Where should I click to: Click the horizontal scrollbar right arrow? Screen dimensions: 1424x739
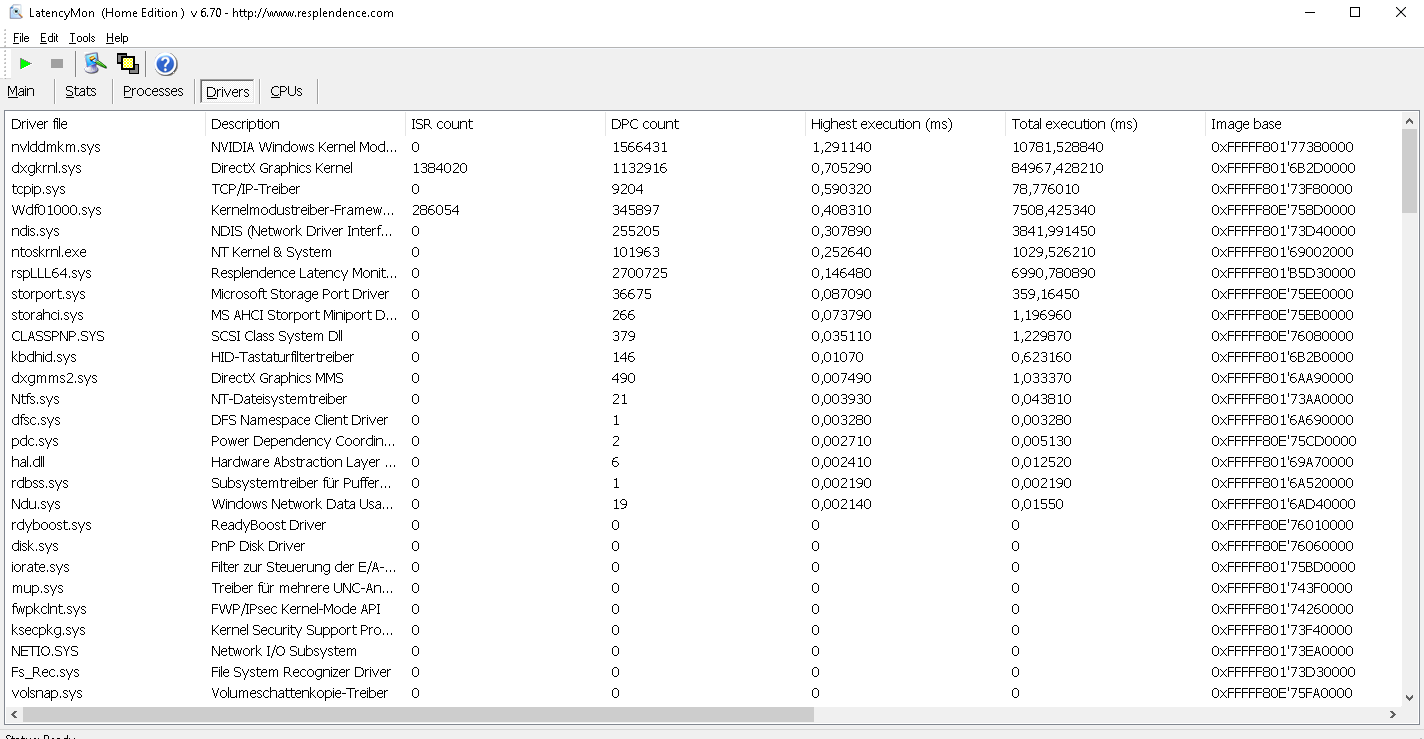tap(1393, 715)
